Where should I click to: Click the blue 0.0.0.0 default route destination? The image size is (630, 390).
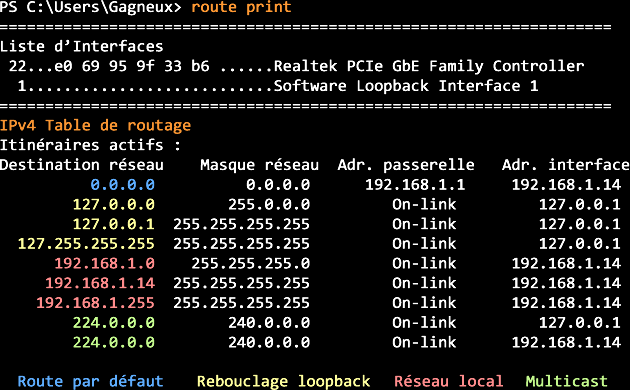[123, 185]
